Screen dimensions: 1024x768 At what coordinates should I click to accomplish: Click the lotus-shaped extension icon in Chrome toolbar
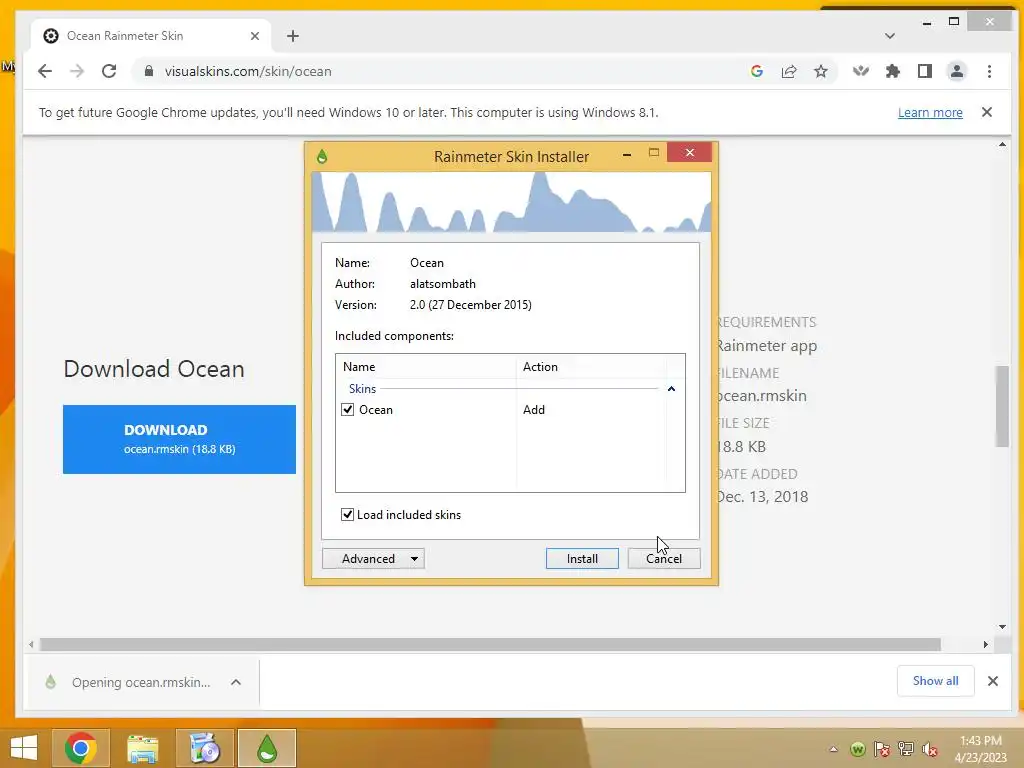tap(861, 71)
